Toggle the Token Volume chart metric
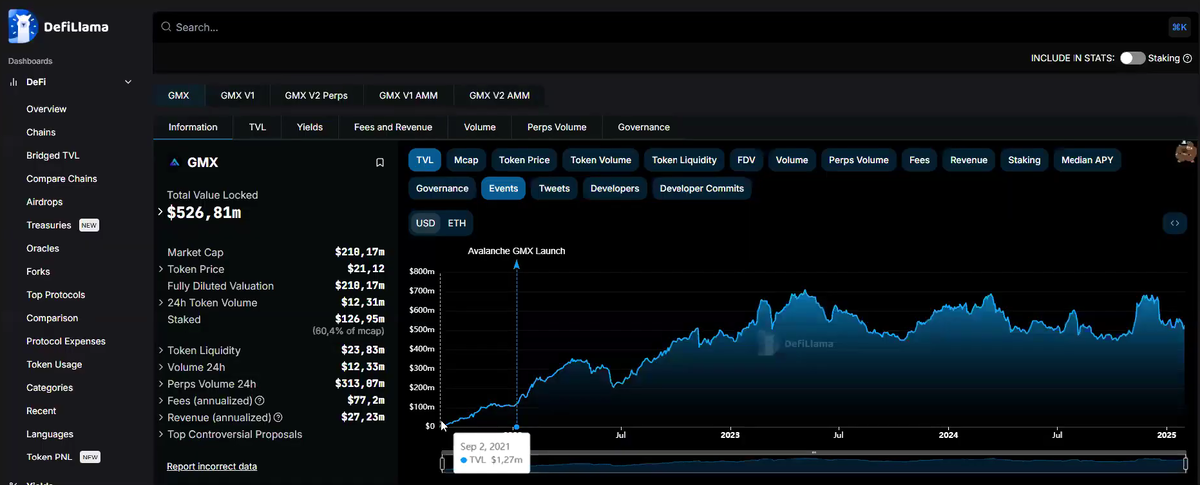The width and height of the screenshot is (1200, 485). [x=601, y=160]
